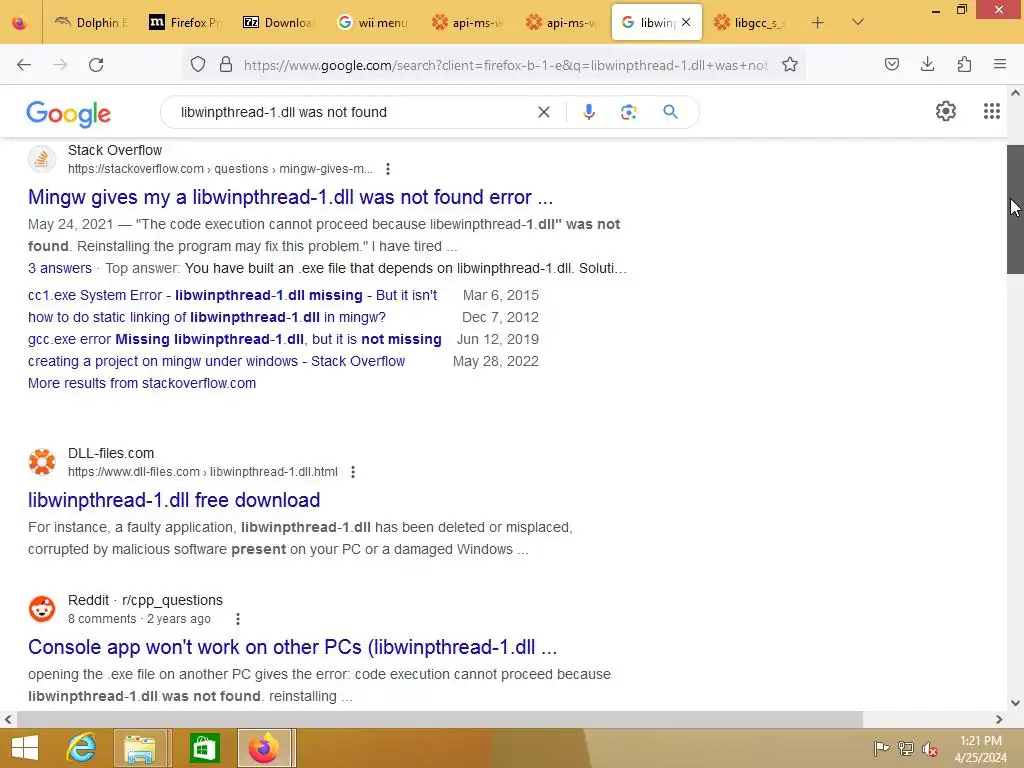
Task: Open the three-dot menu for DLL-files.com result
Action: [353, 472]
